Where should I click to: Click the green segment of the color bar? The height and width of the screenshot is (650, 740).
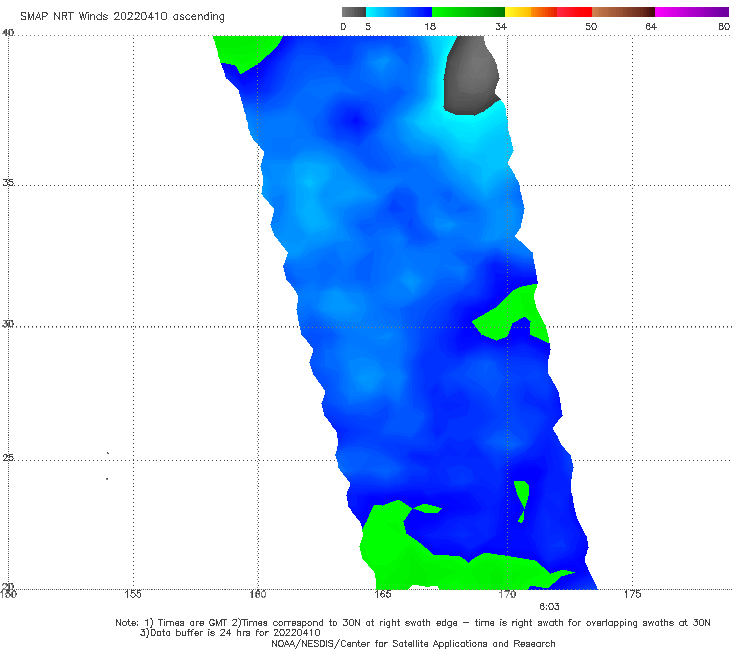coord(468,12)
